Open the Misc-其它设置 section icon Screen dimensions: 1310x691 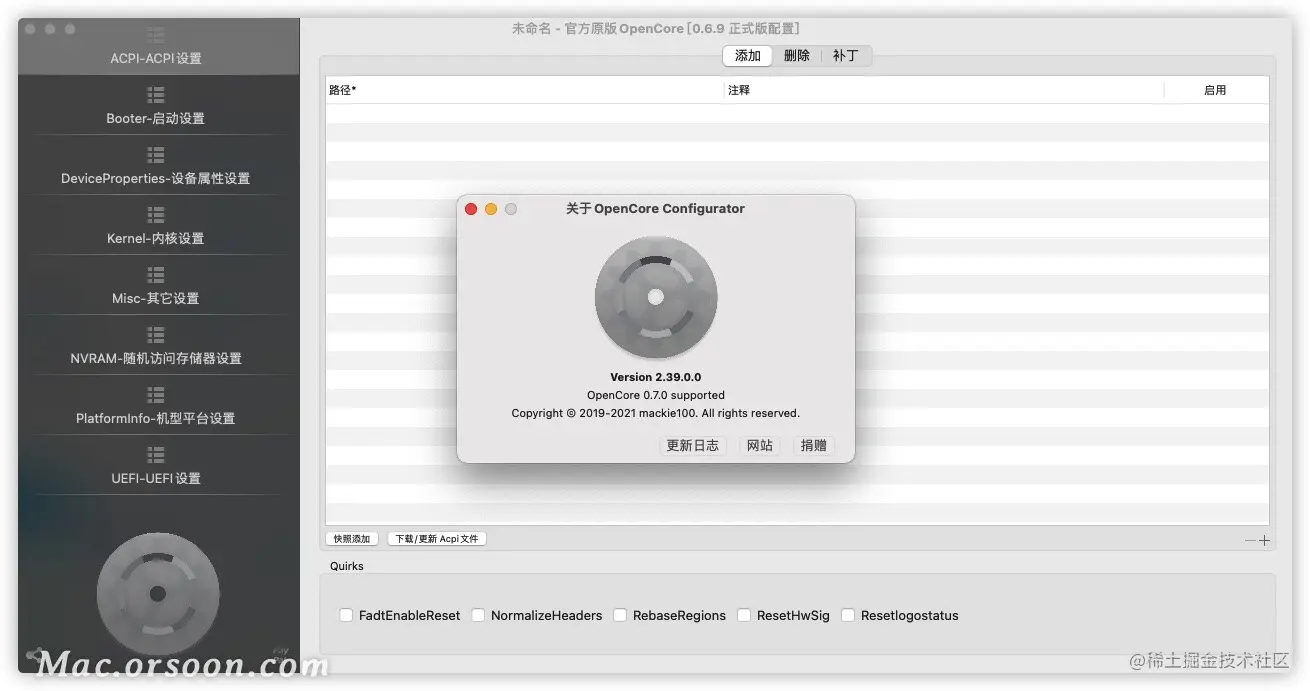tap(155, 275)
